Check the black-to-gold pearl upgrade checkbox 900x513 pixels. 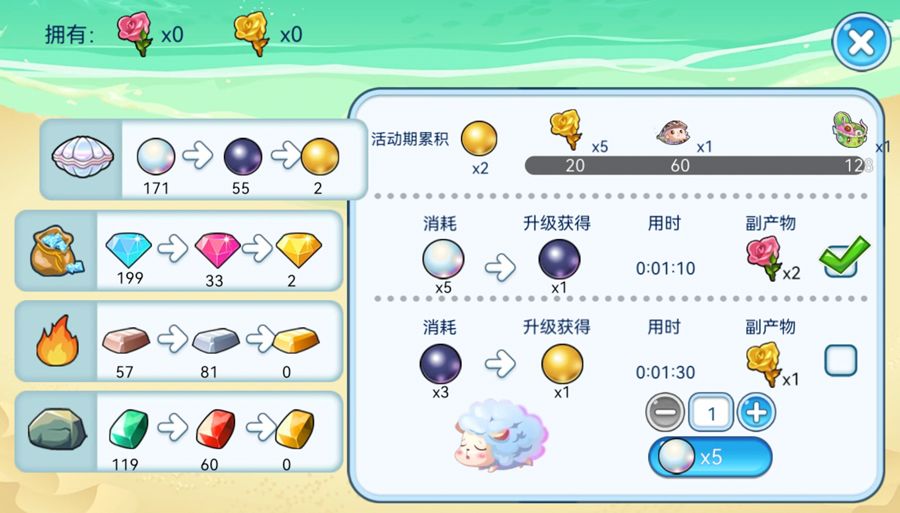[x=841, y=360]
